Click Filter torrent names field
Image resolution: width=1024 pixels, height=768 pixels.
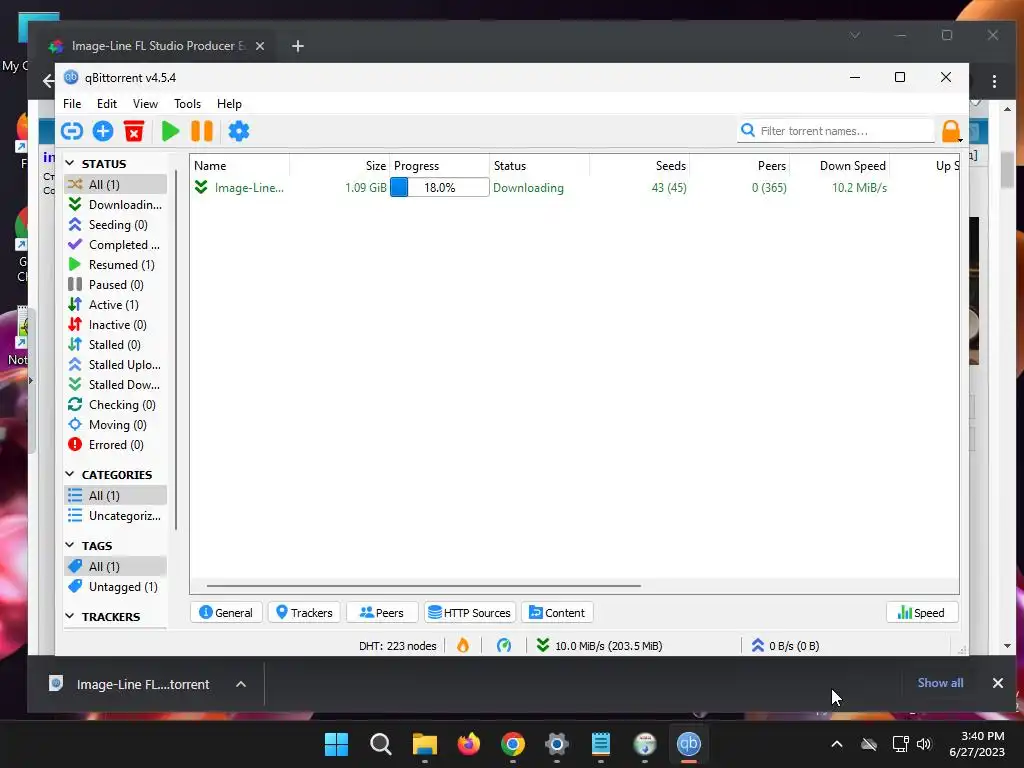click(x=836, y=131)
